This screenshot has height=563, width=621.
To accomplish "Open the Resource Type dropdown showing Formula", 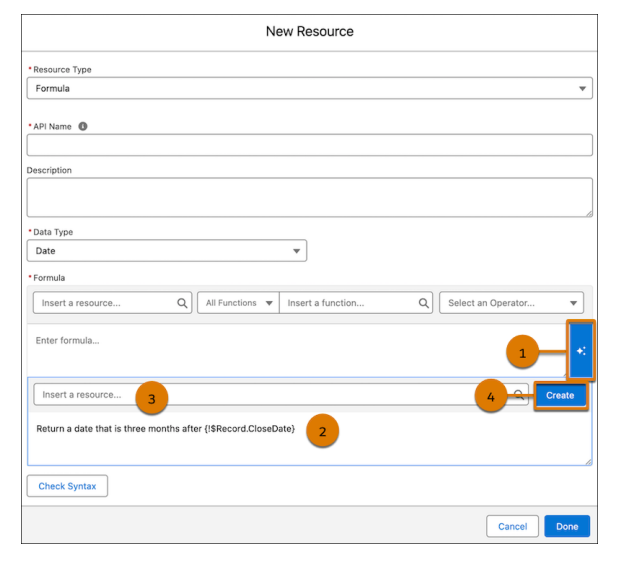I will (x=309, y=88).
